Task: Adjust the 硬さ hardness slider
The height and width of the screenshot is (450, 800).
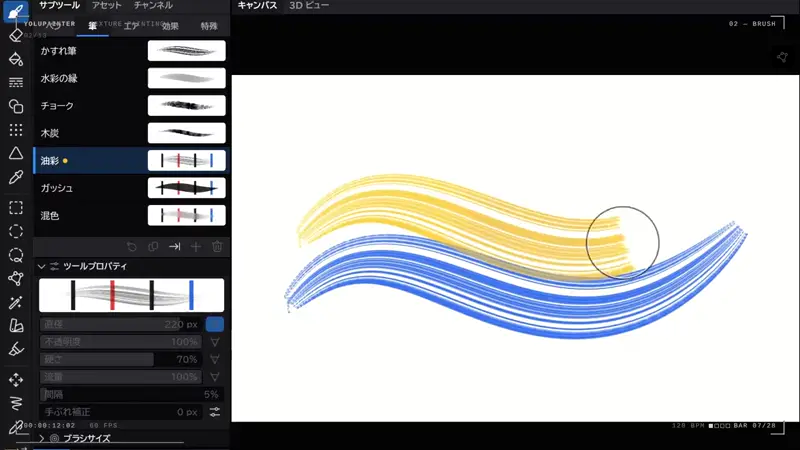Action: click(121, 359)
